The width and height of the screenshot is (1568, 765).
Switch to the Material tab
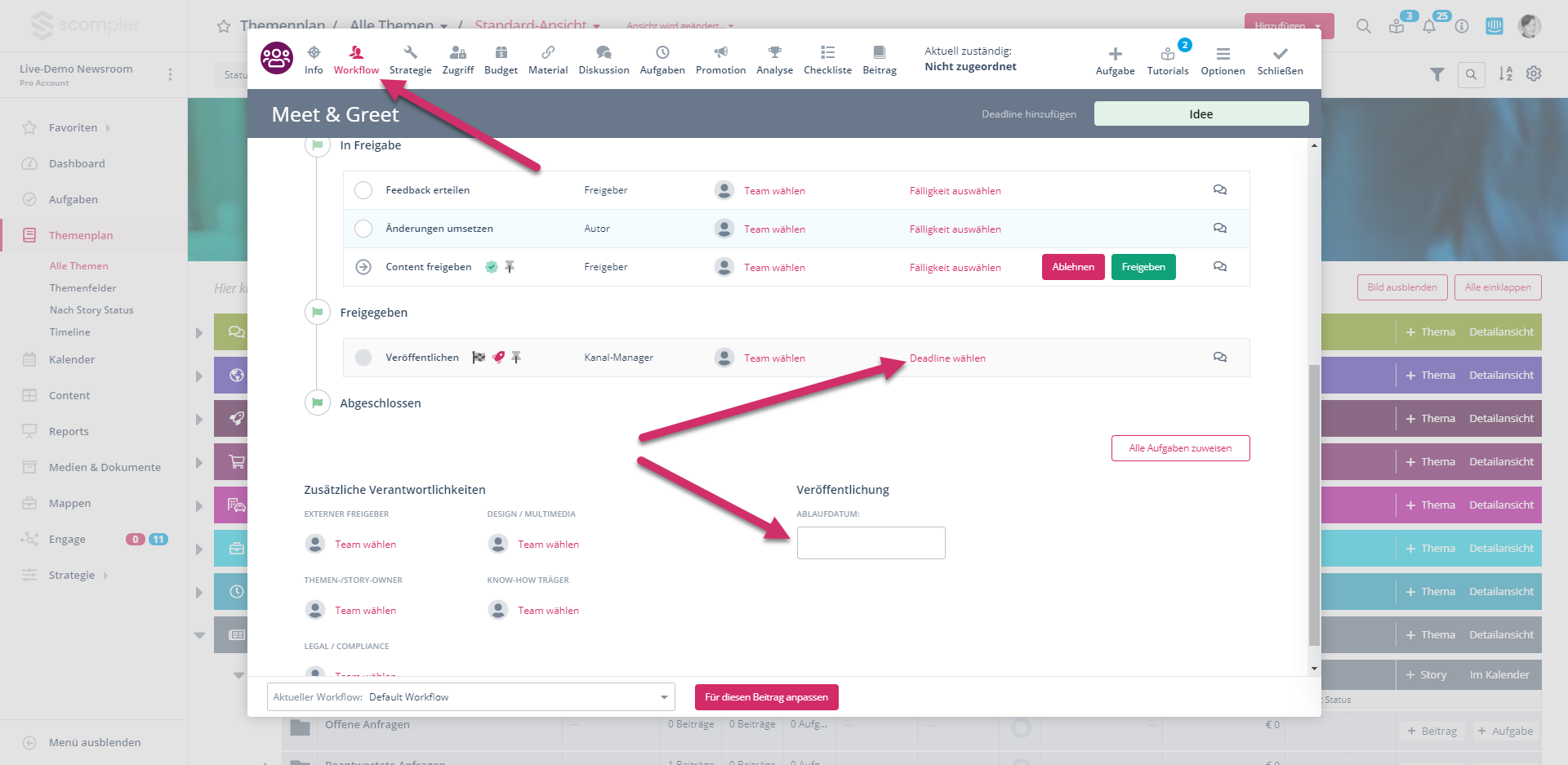pos(547,60)
